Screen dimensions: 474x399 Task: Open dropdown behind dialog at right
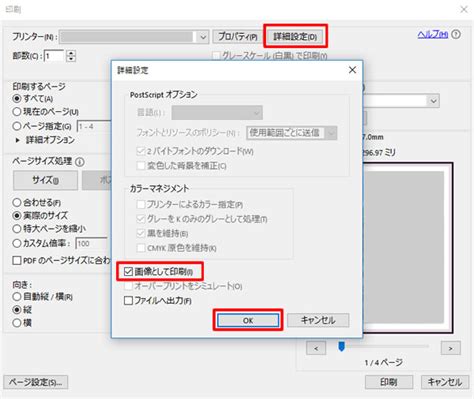(x=433, y=101)
